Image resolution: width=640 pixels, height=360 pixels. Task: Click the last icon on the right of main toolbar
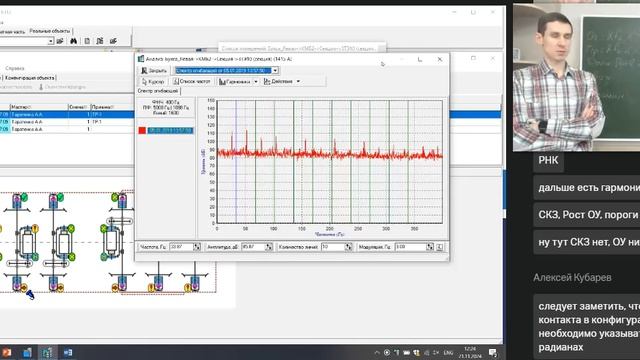[113, 41]
